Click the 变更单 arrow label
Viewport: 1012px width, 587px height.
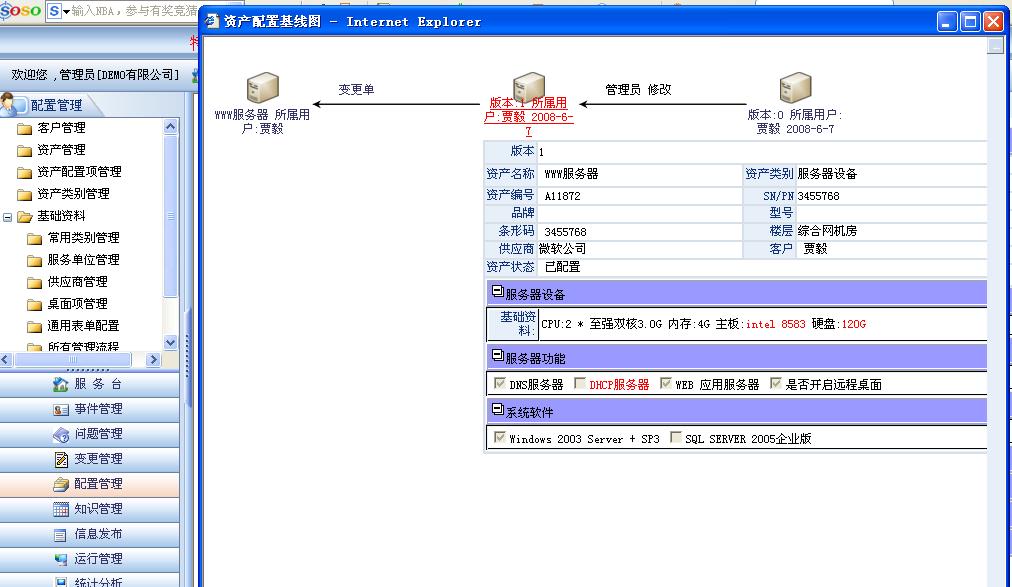(356, 90)
